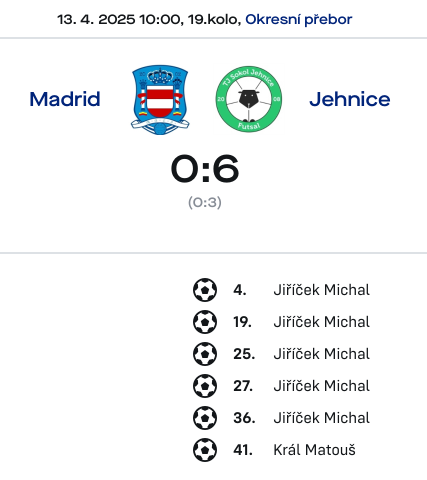Select scorer Král Matouš at minute 41
The image size is (427, 480).
[314, 450]
